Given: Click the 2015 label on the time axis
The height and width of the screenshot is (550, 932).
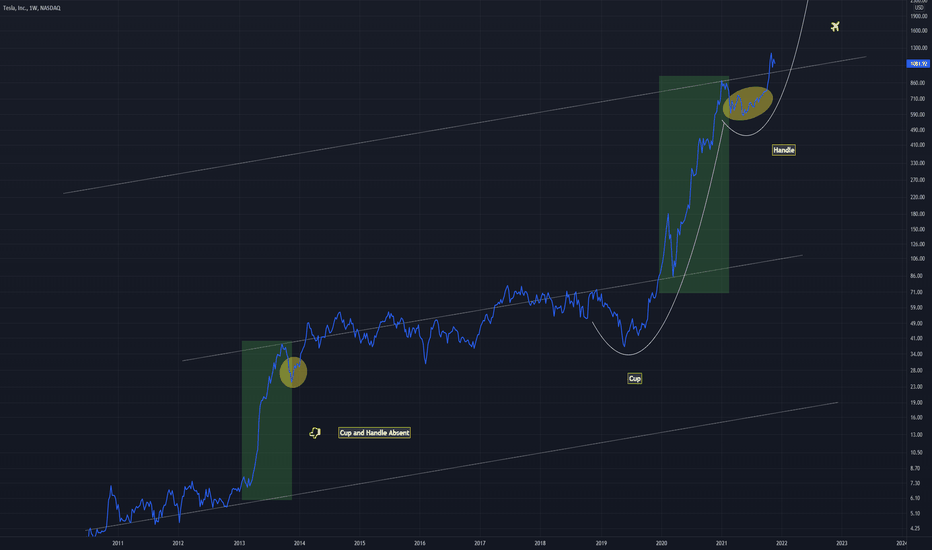Looking at the screenshot, I should pos(360,543).
